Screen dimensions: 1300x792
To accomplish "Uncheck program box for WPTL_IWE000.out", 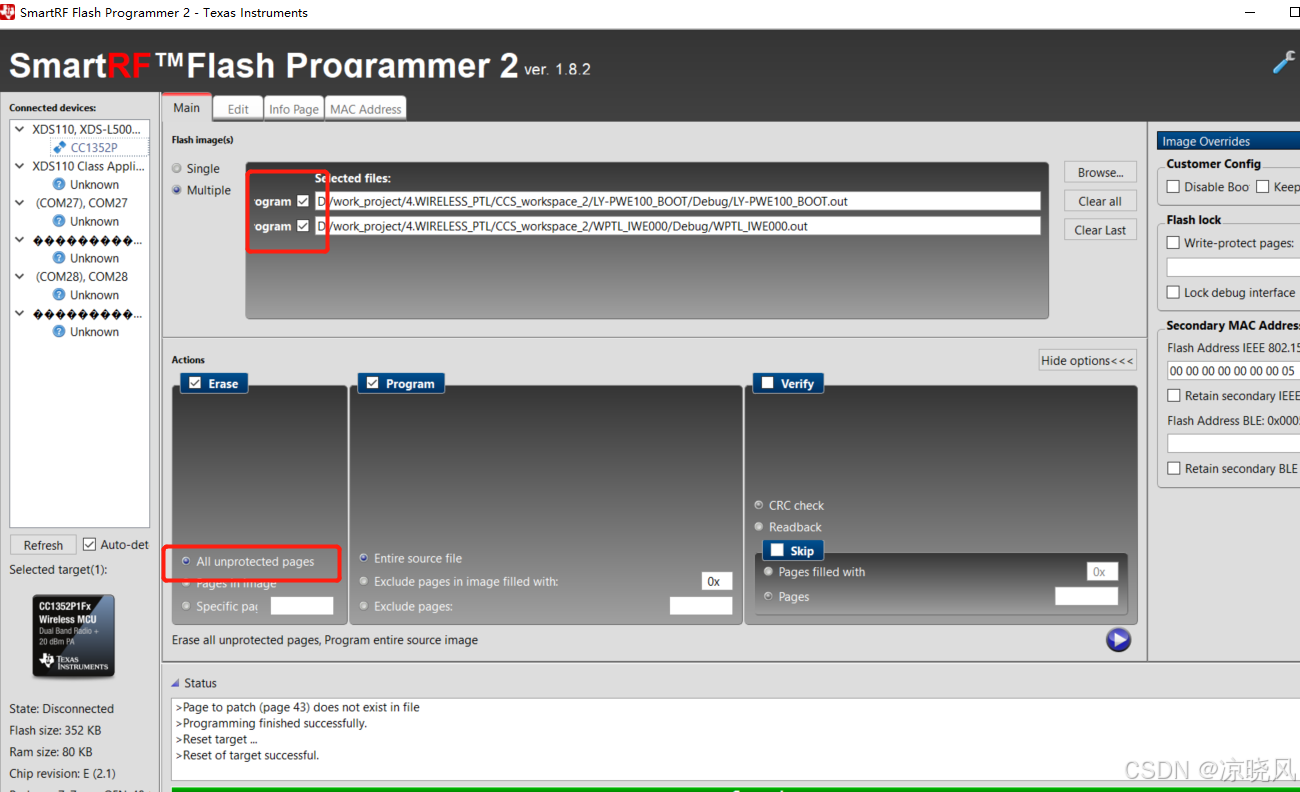I will click(x=303, y=226).
